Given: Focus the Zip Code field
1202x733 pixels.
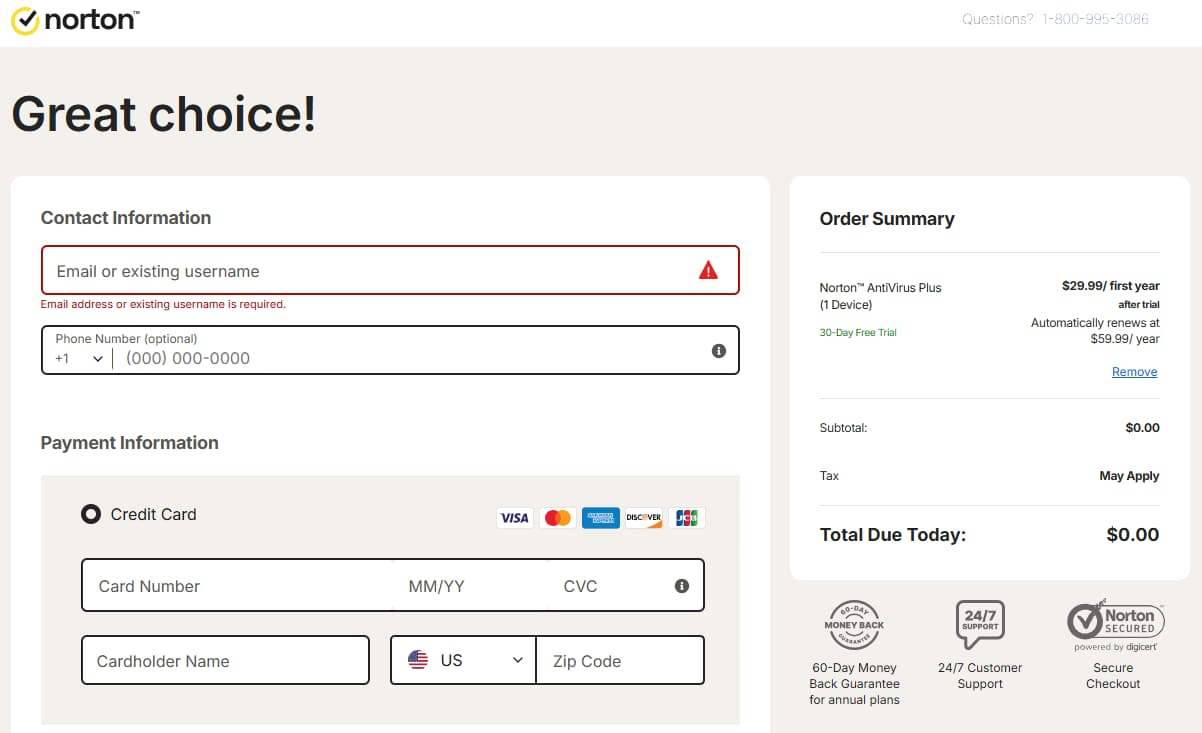Looking at the screenshot, I should [x=620, y=660].
